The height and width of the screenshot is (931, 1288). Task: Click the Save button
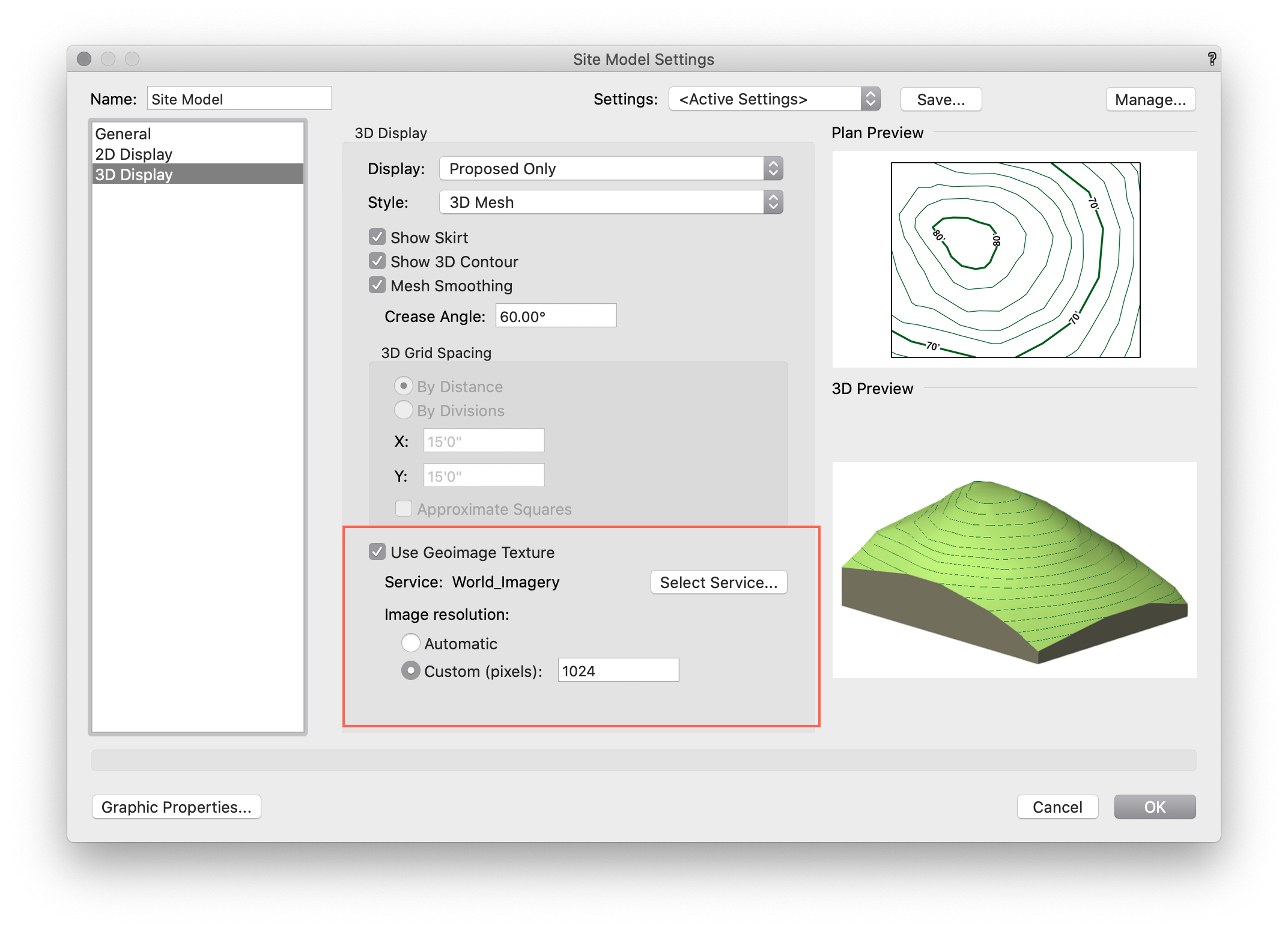[x=940, y=99]
